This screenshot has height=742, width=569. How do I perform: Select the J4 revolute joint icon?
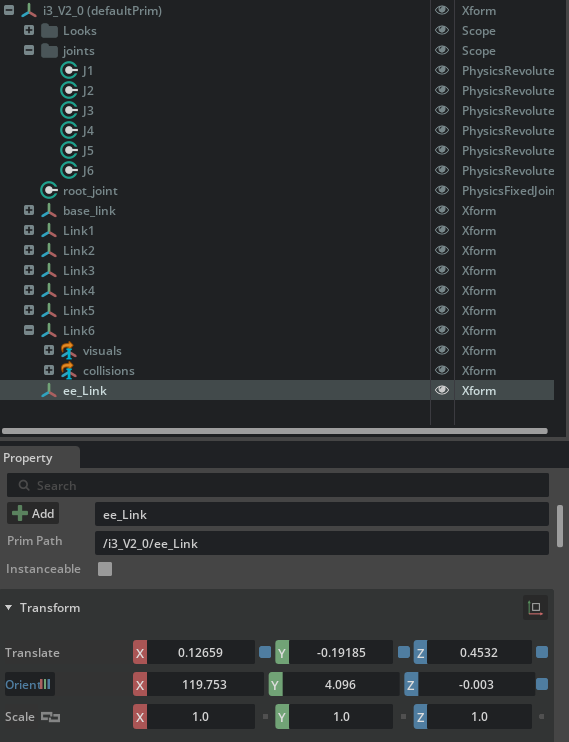click(x=69, y=130)
